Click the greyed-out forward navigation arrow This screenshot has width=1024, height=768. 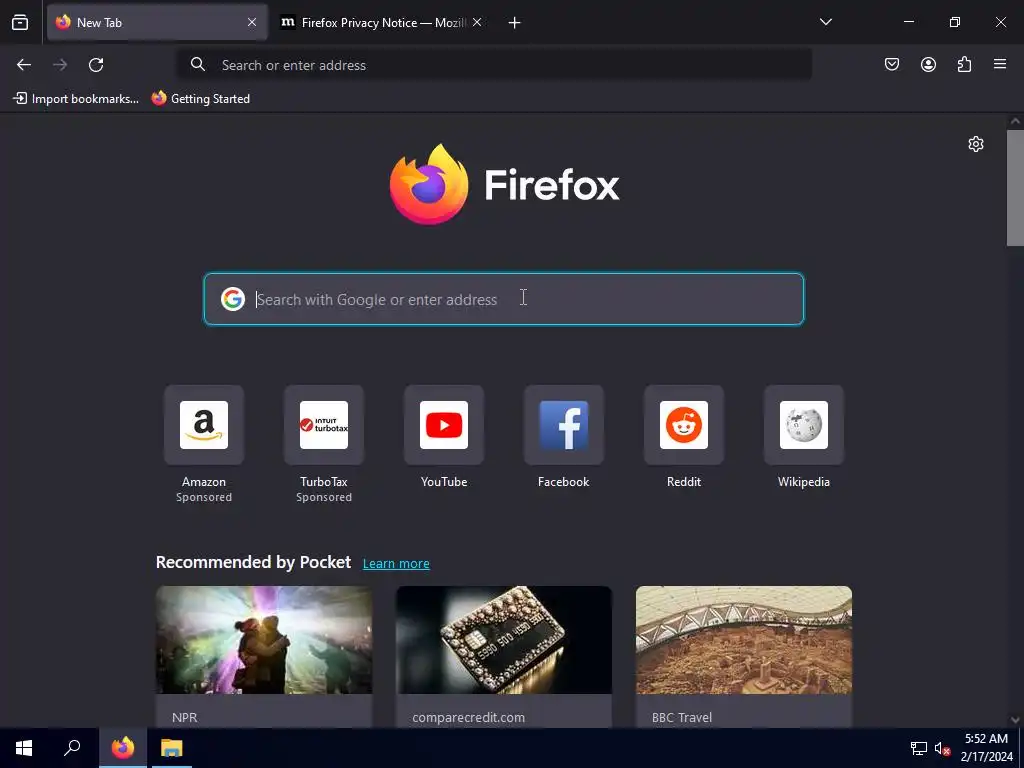(x=60, y=65)
